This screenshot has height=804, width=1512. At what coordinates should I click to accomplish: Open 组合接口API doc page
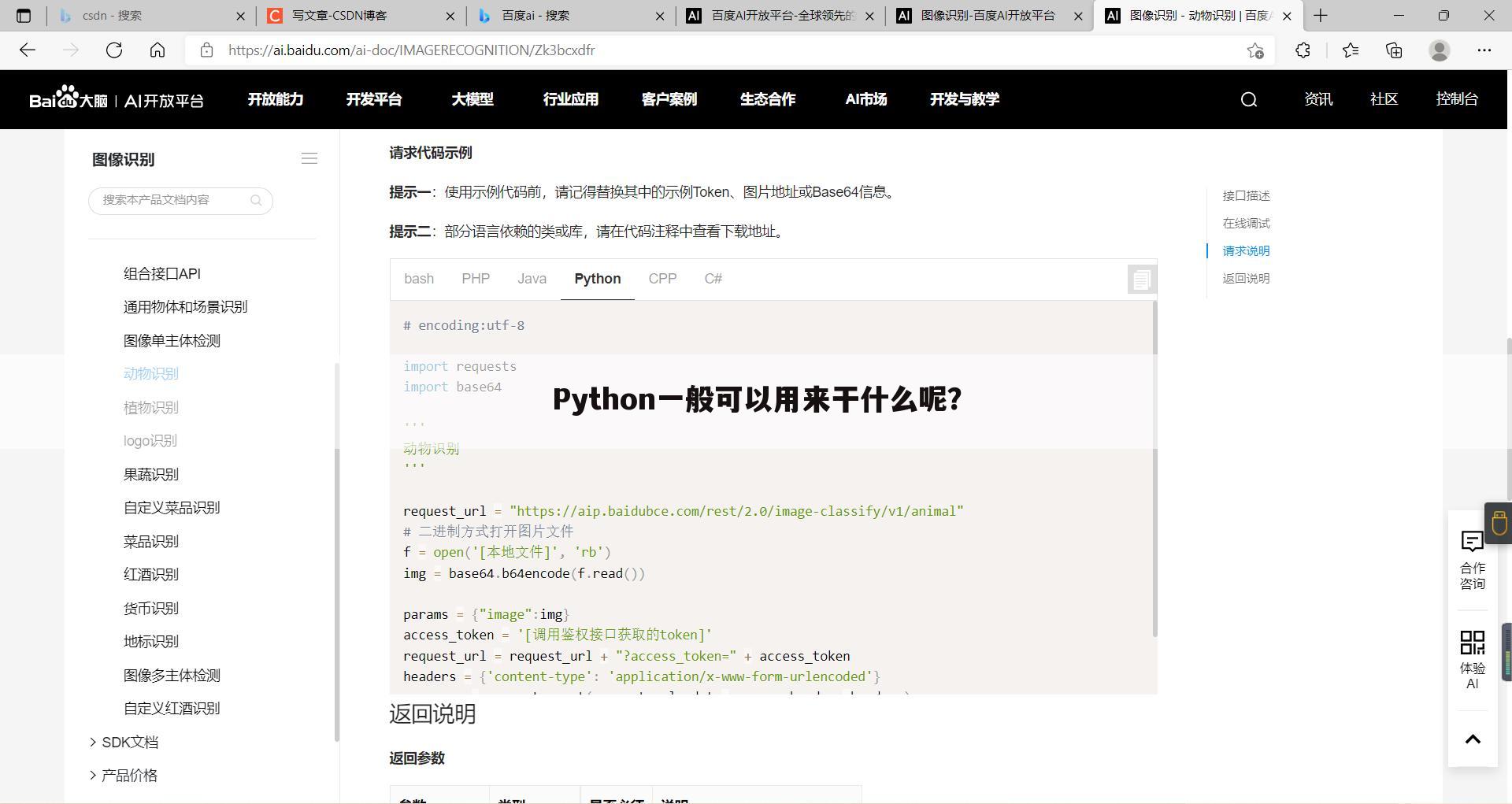click(x=162, y=274)
